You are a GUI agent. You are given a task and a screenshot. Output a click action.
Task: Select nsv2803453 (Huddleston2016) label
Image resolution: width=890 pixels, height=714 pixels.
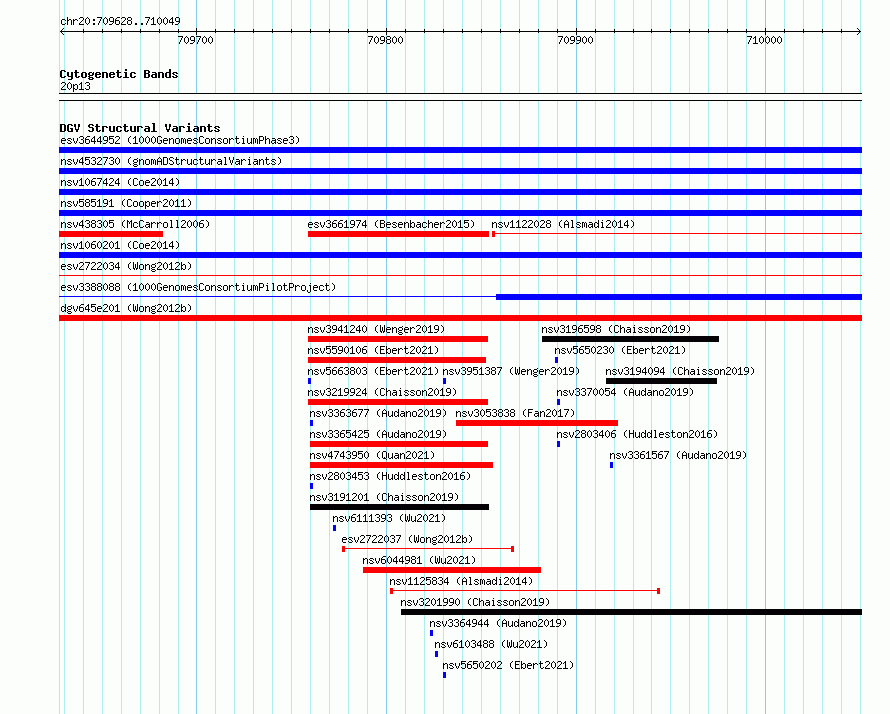(x=391, y=476)
